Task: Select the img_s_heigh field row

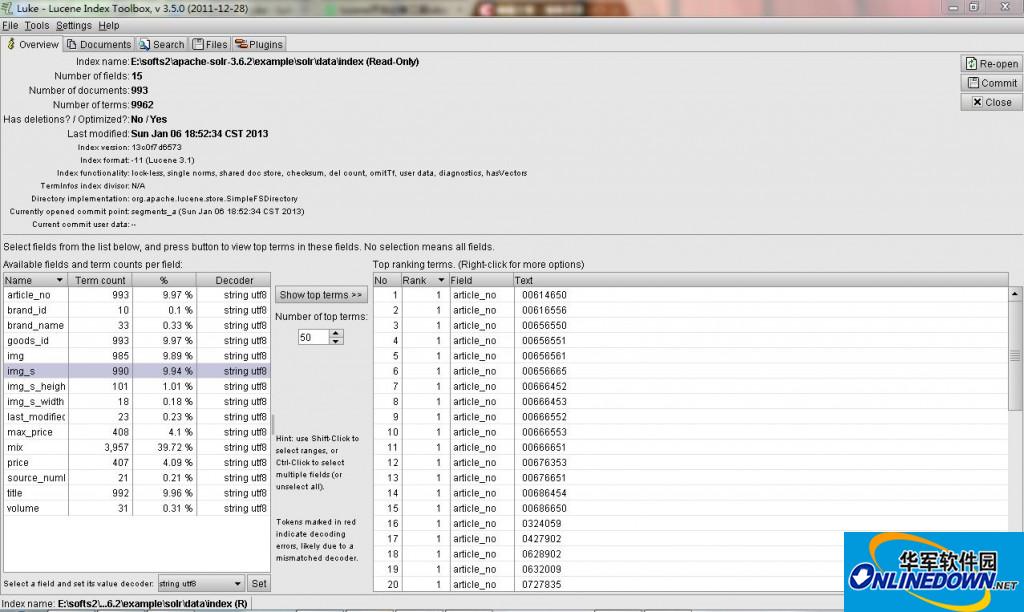Action: tap(136, 386)
